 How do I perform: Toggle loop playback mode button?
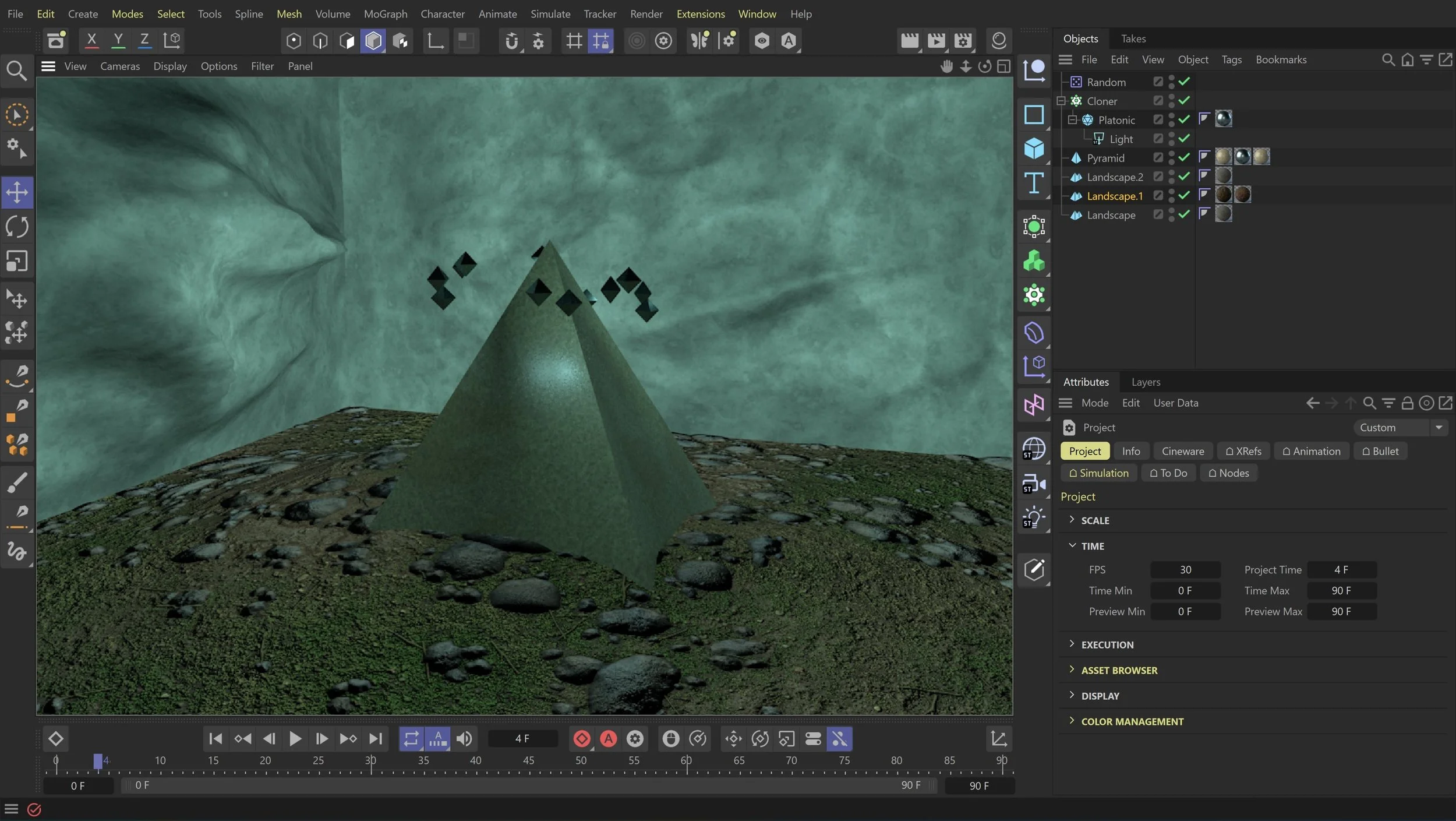coord(411,739)
